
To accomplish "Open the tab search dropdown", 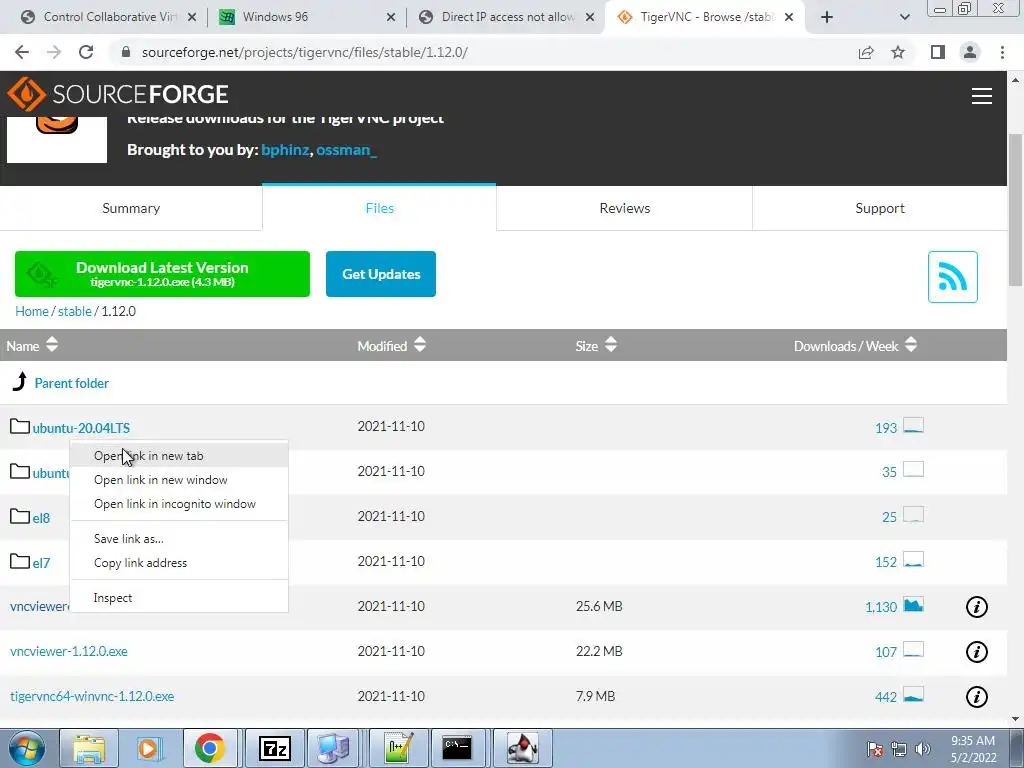I will click(904, 17).
